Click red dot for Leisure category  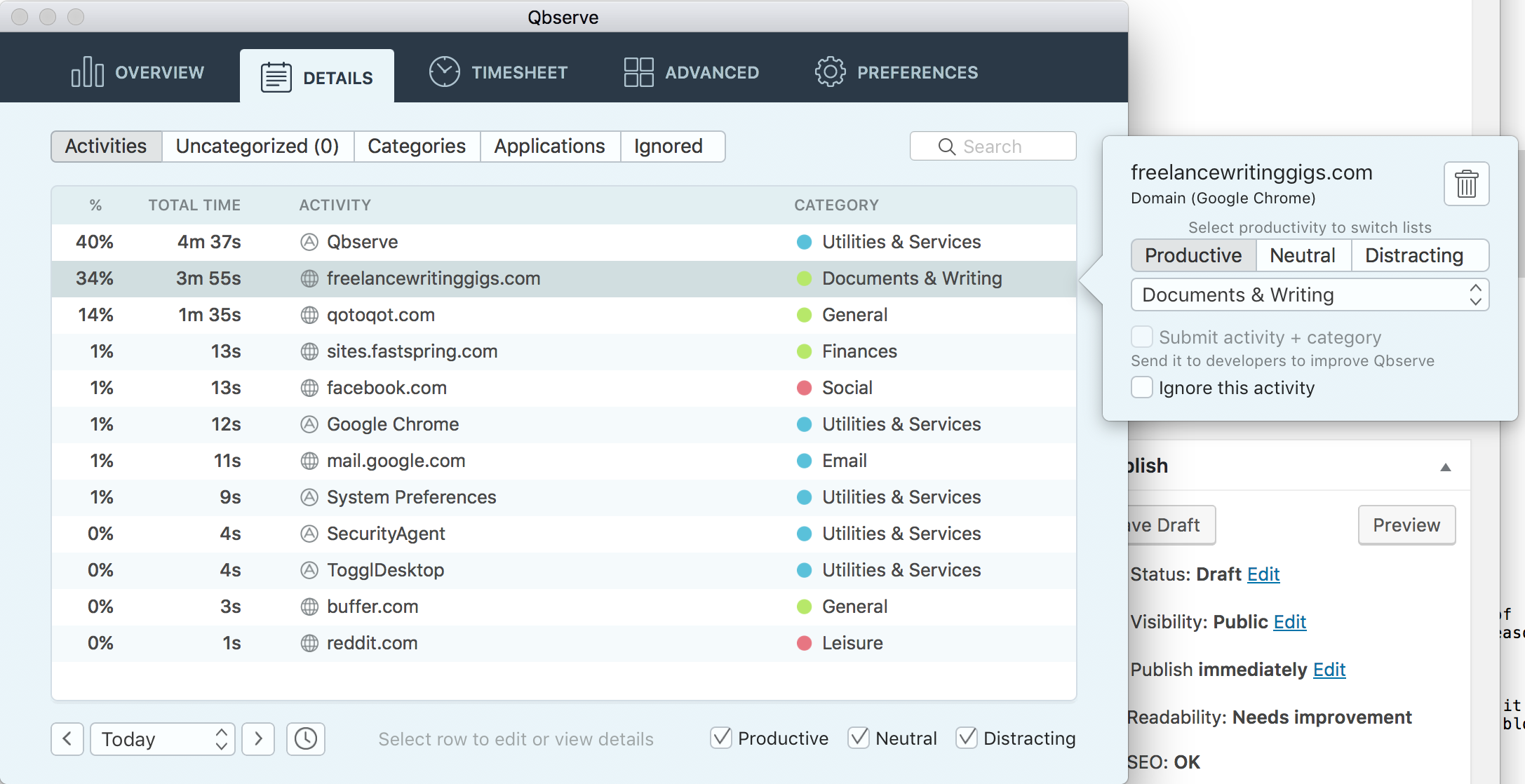point(805,643)
